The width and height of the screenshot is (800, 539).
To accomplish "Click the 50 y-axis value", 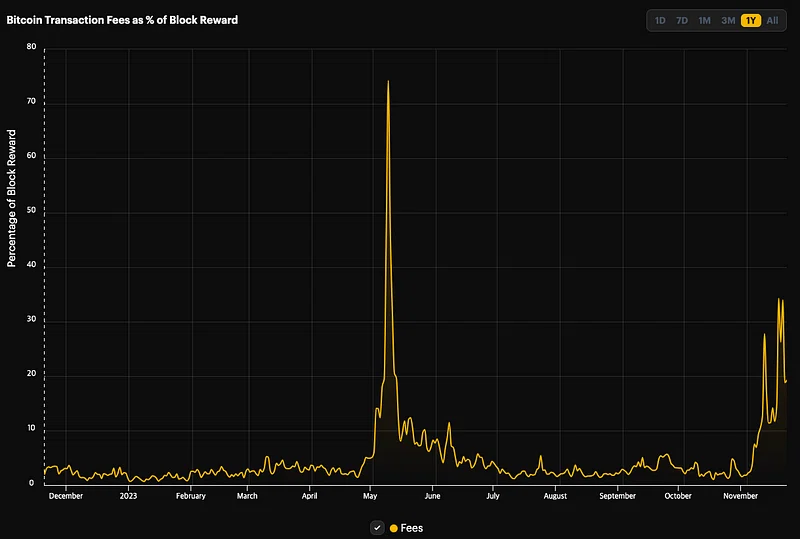I will click(31, 210).
